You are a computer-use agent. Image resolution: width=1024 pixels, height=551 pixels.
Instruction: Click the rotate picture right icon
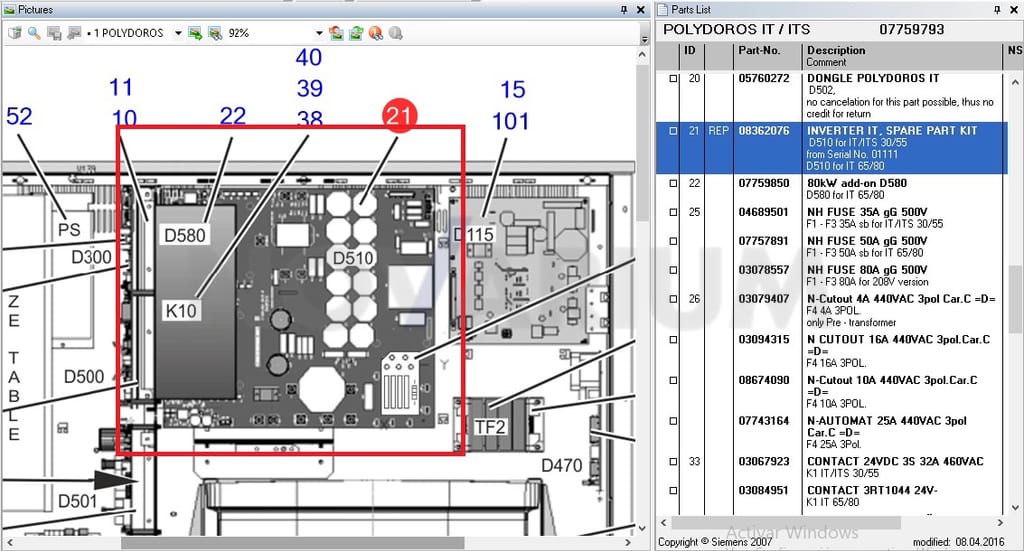tap(356, 33)
